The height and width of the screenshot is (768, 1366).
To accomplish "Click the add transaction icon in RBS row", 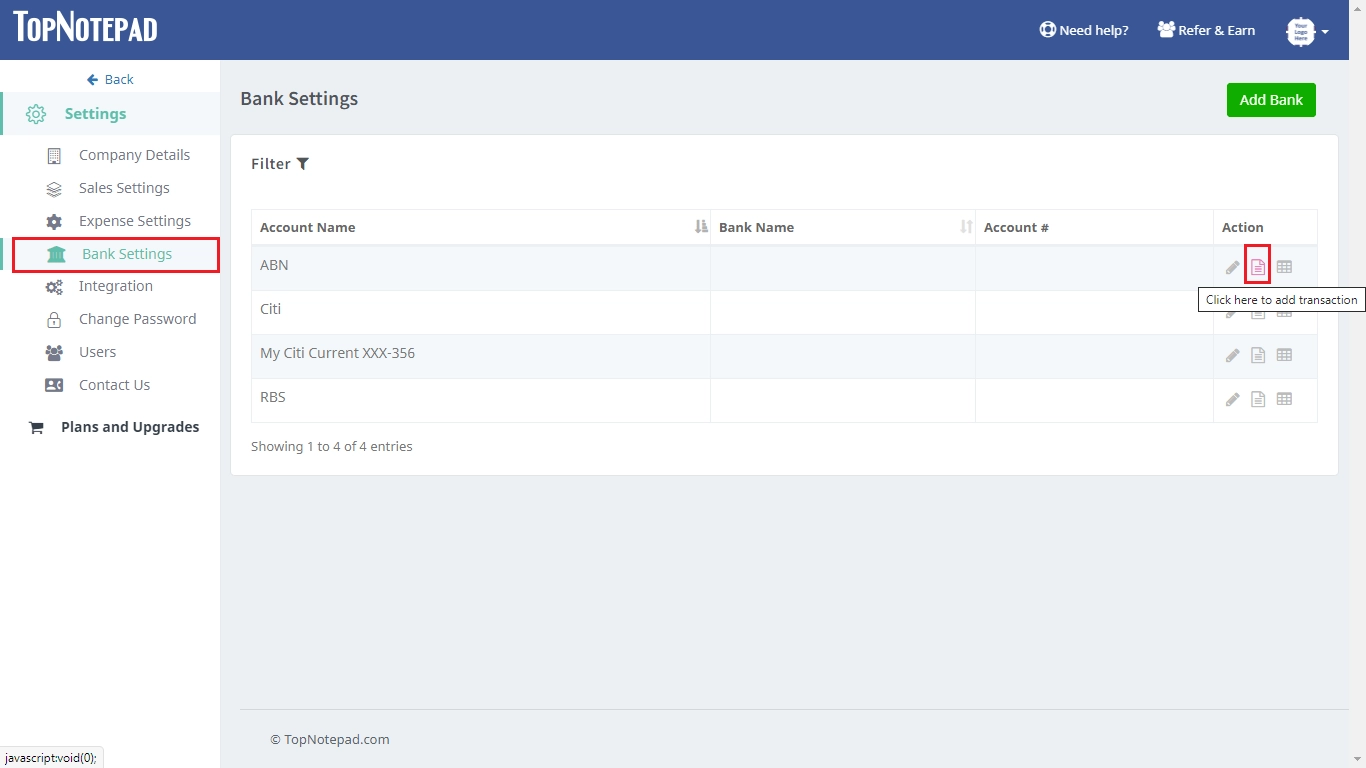I will [1258, 399].
